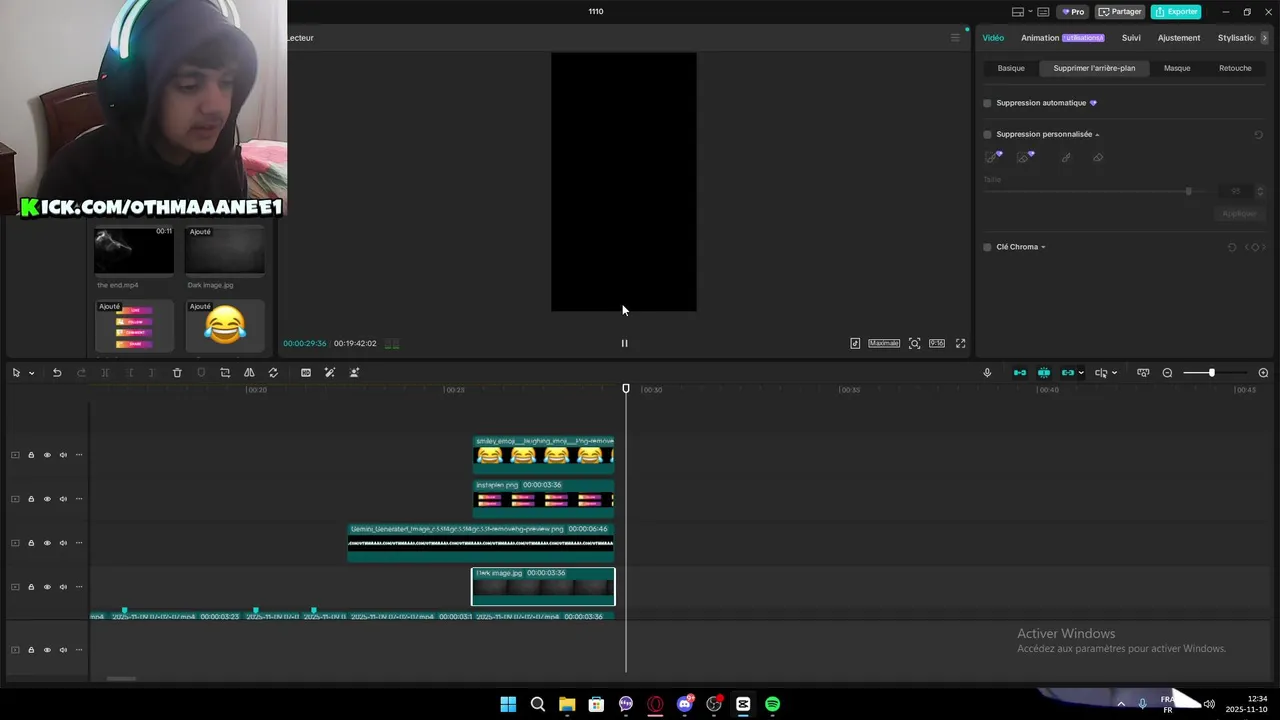Screen dimensions: 1280x720
Task: Click the Maximale quality button
Action: [884, 343]
